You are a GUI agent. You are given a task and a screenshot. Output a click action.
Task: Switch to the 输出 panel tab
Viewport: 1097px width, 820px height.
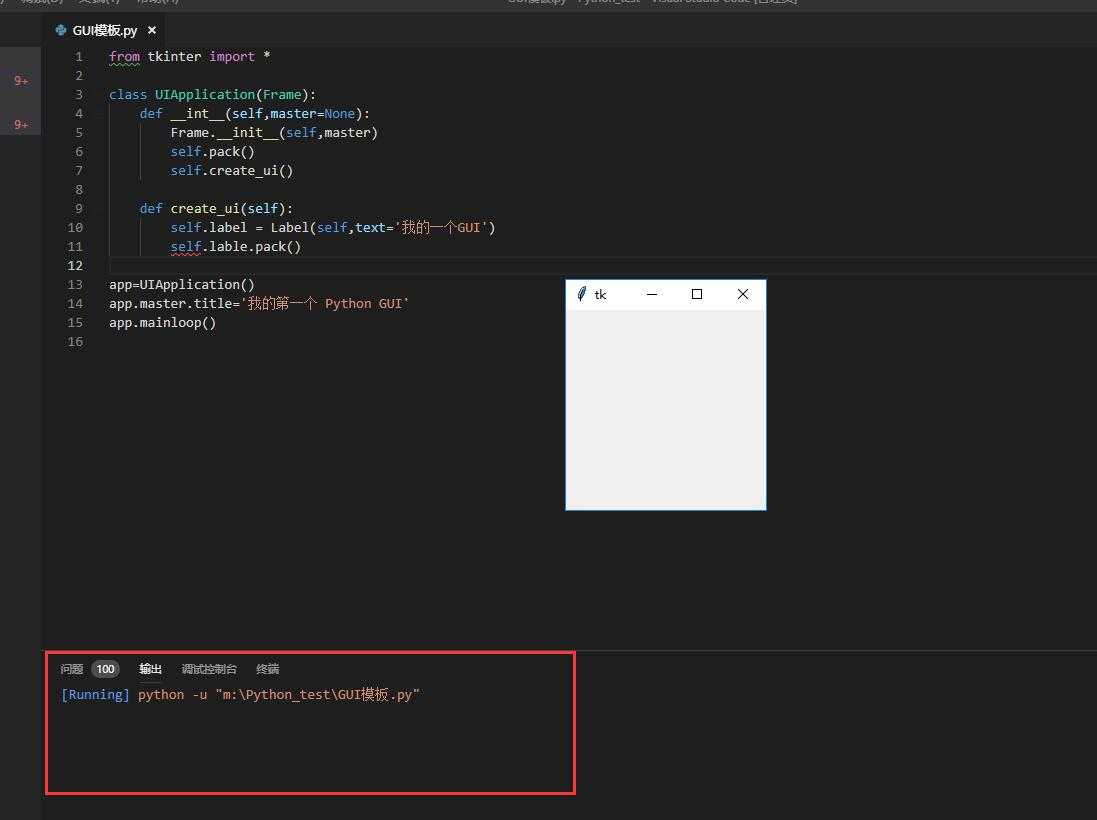pos(150,669)
